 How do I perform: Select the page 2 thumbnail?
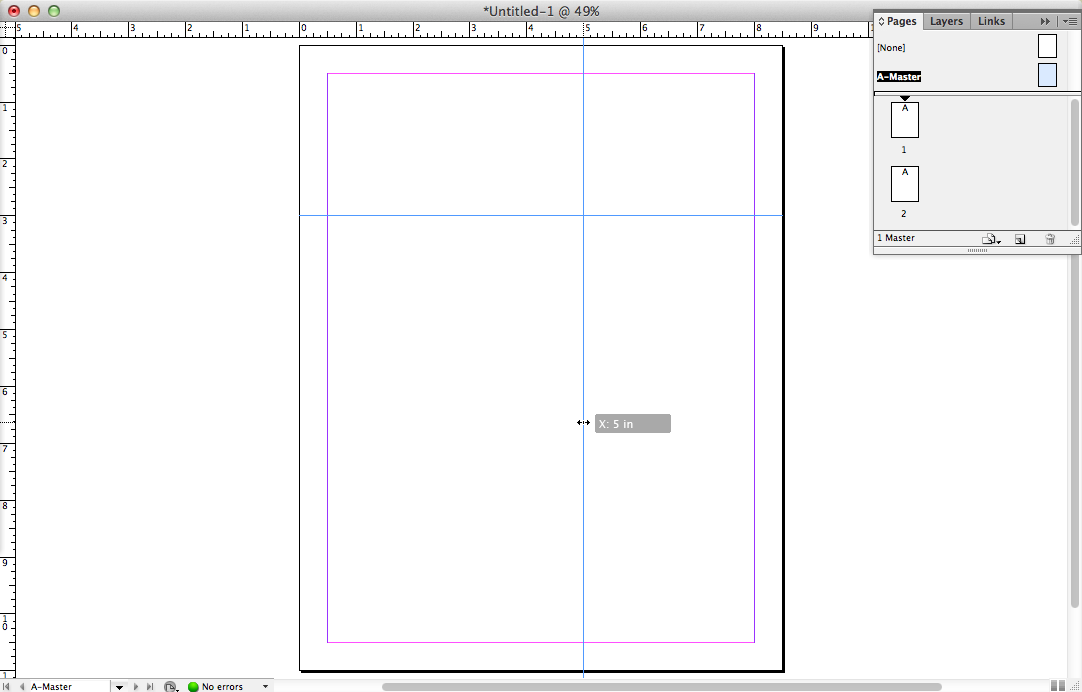(904, 184)
